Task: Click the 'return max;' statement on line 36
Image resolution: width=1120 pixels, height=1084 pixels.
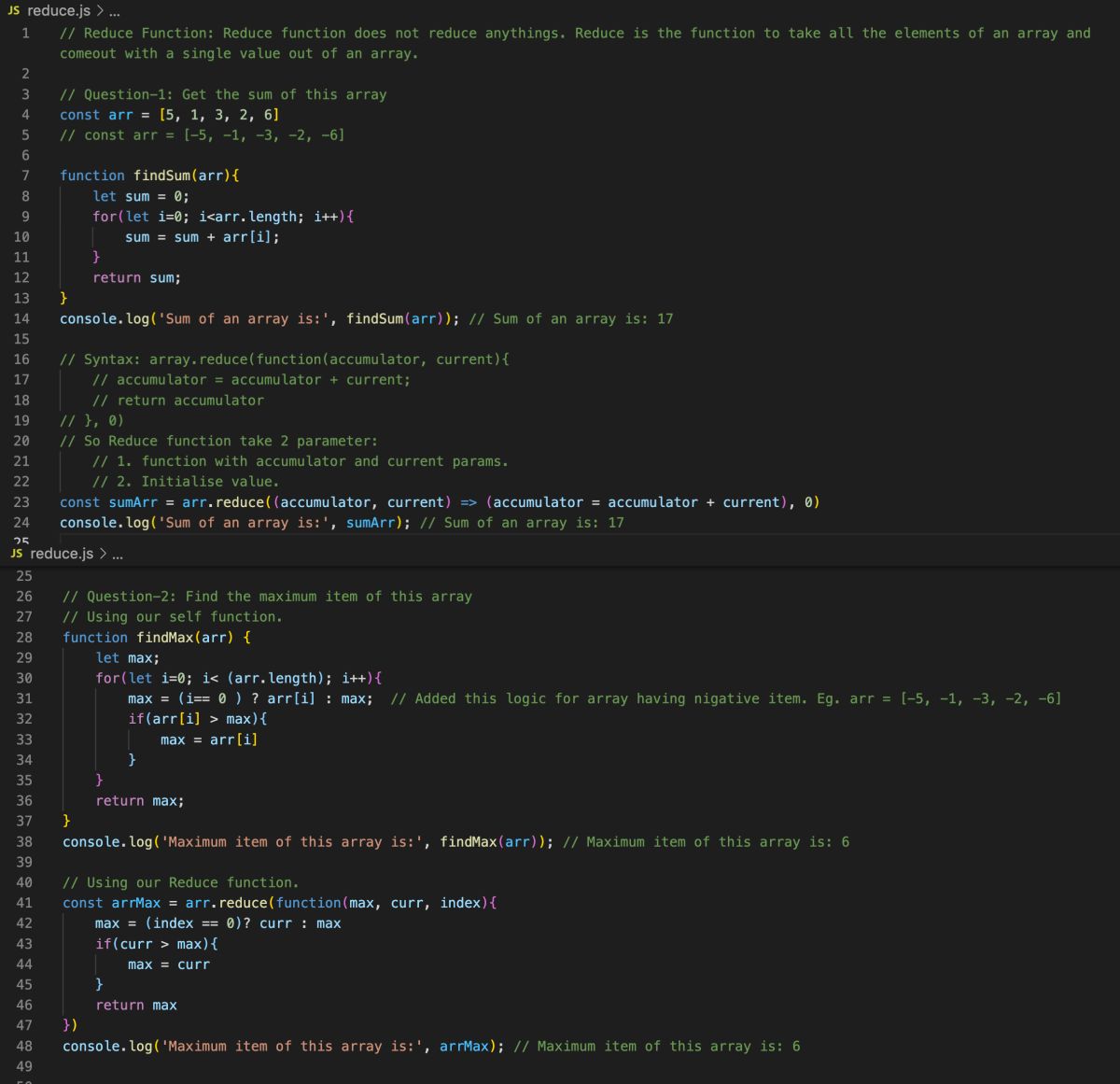Action: click(140, 801)
